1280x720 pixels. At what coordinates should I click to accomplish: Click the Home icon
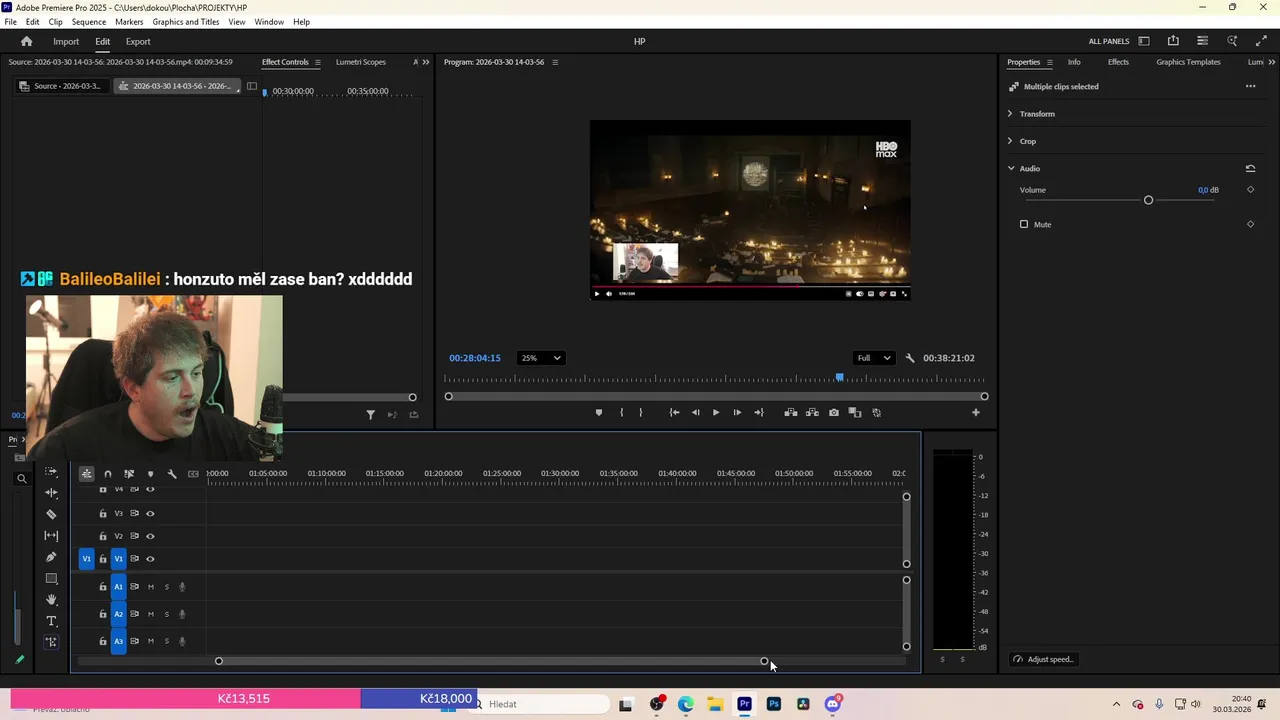tap(27, 41)
